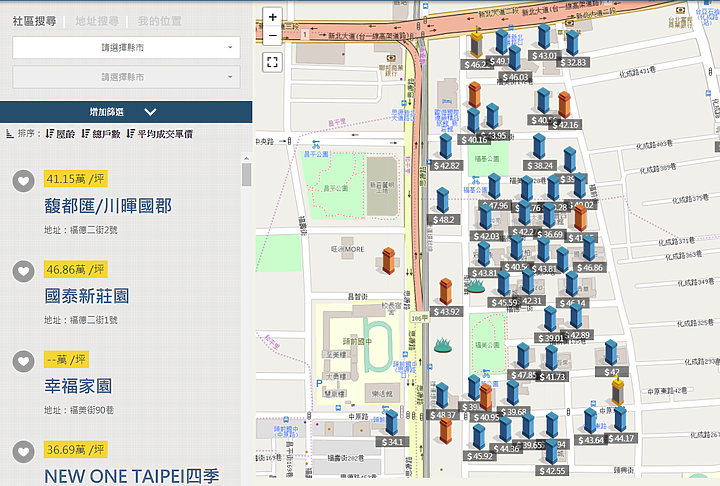720x486 pixels.
Task: Favorite the NEW ONE TAIPEI四季 listing
Action: 23,452
